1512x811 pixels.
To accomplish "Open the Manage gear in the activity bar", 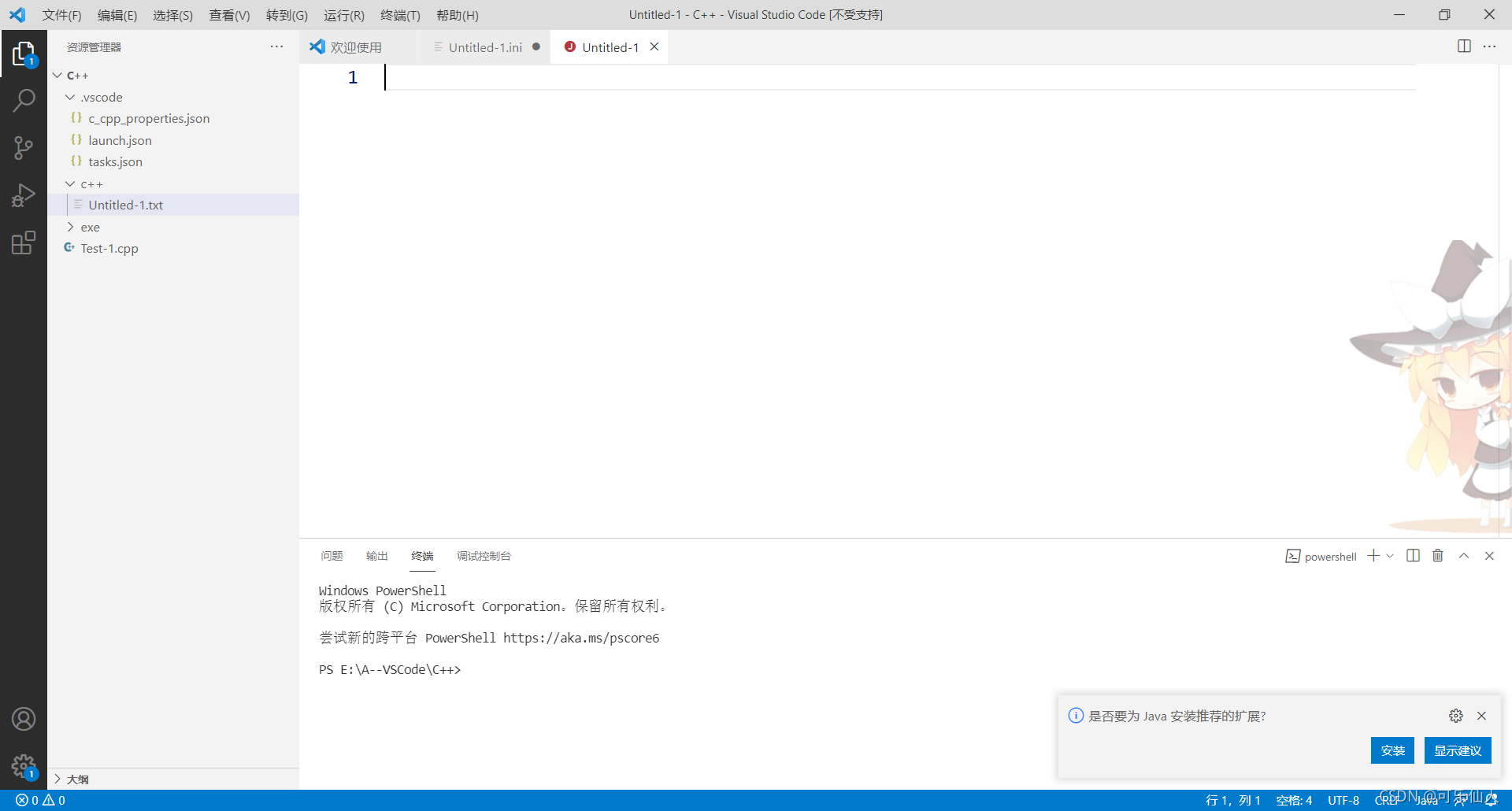I will click(x=24, y=766).
